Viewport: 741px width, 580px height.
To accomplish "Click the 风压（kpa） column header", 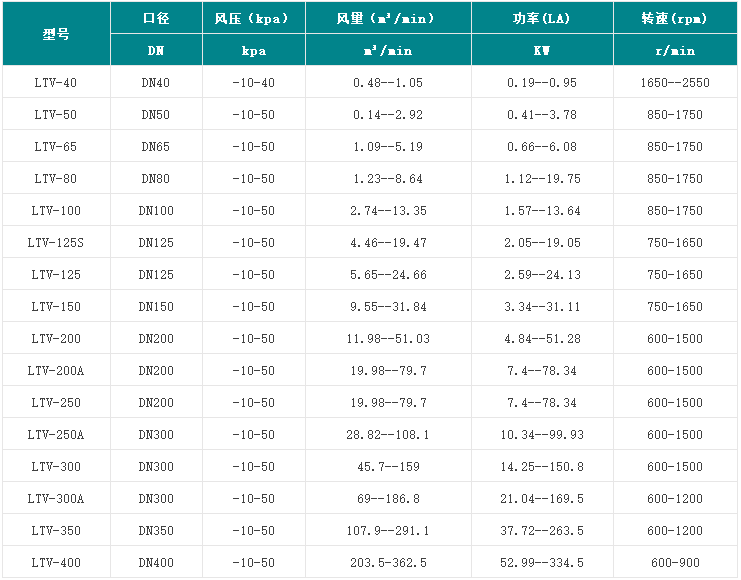I will 253,19.
